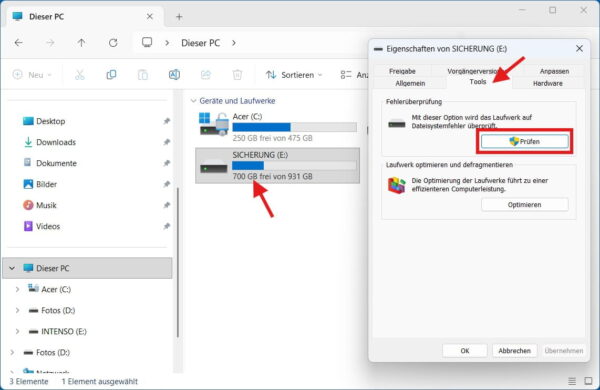The image size is (600, 390).
Task: Open the Neu dropdown menu
Action: 33,75
